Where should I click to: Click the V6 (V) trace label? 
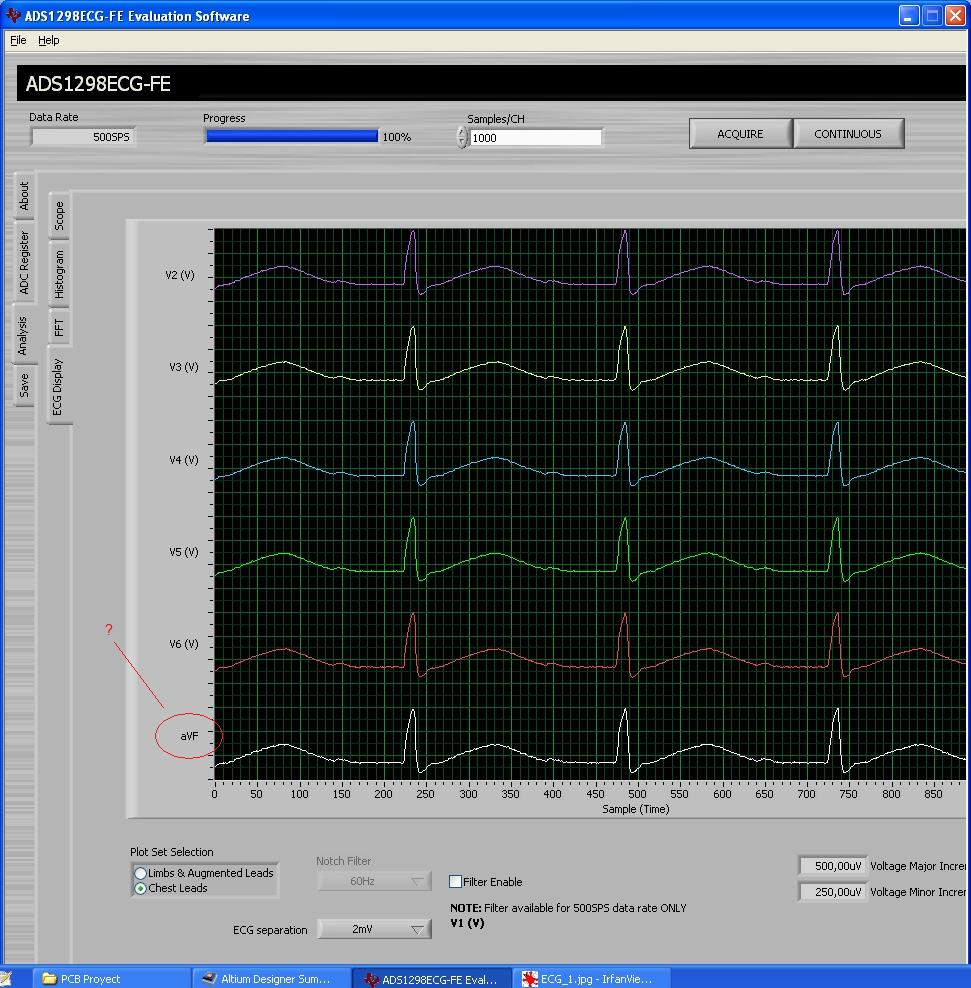coord(183,644)
